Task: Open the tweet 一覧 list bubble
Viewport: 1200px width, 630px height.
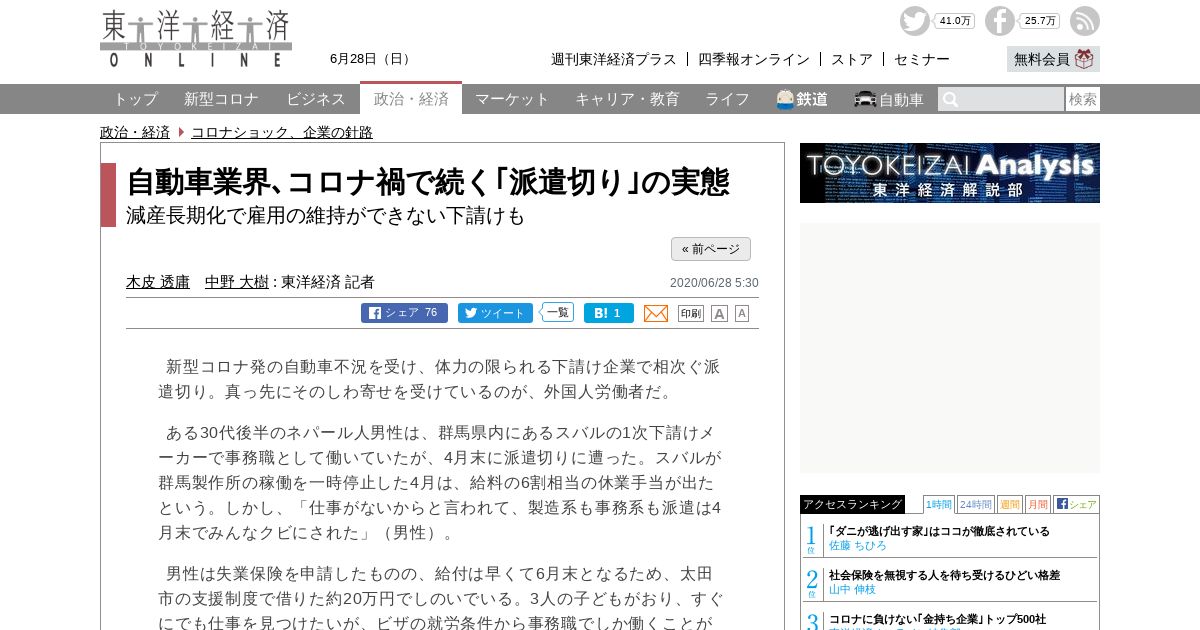Action: [558, 312]
